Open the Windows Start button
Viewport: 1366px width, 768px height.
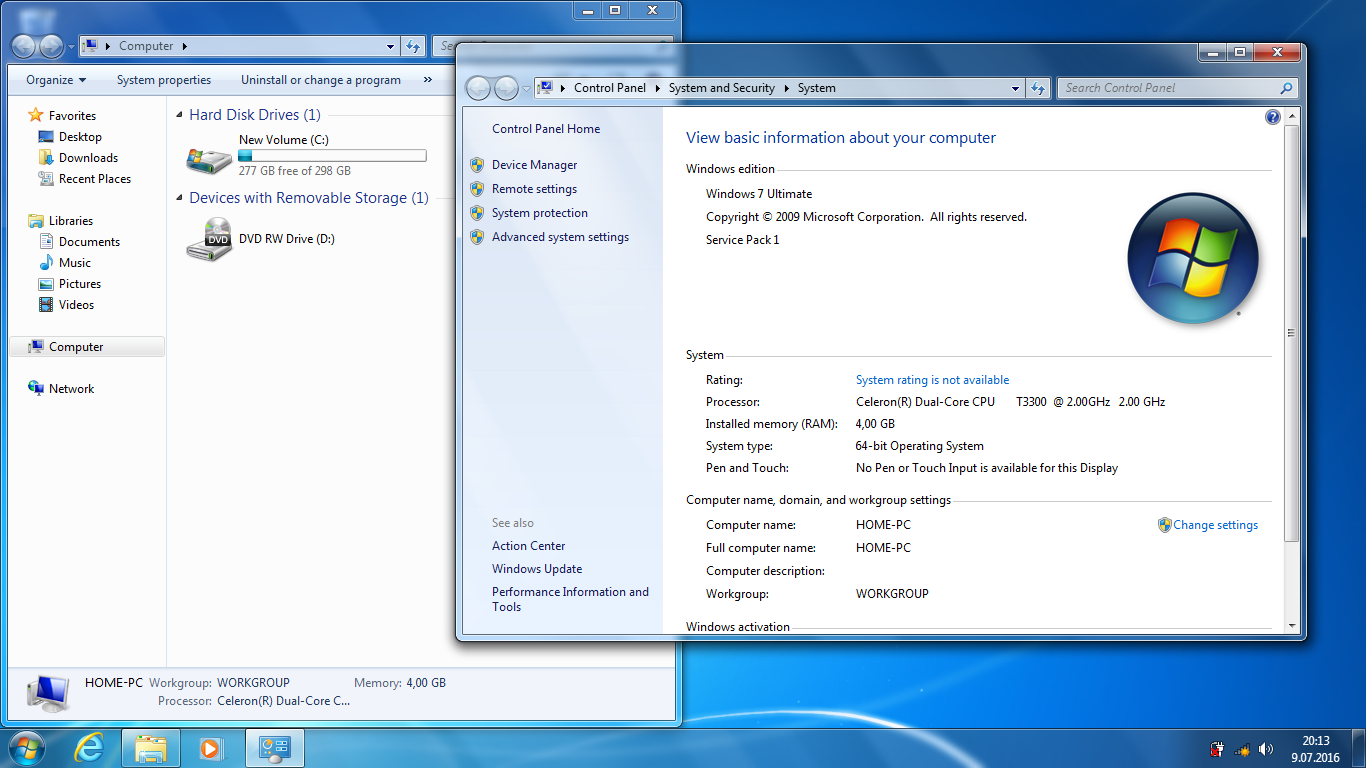(25, 748)
